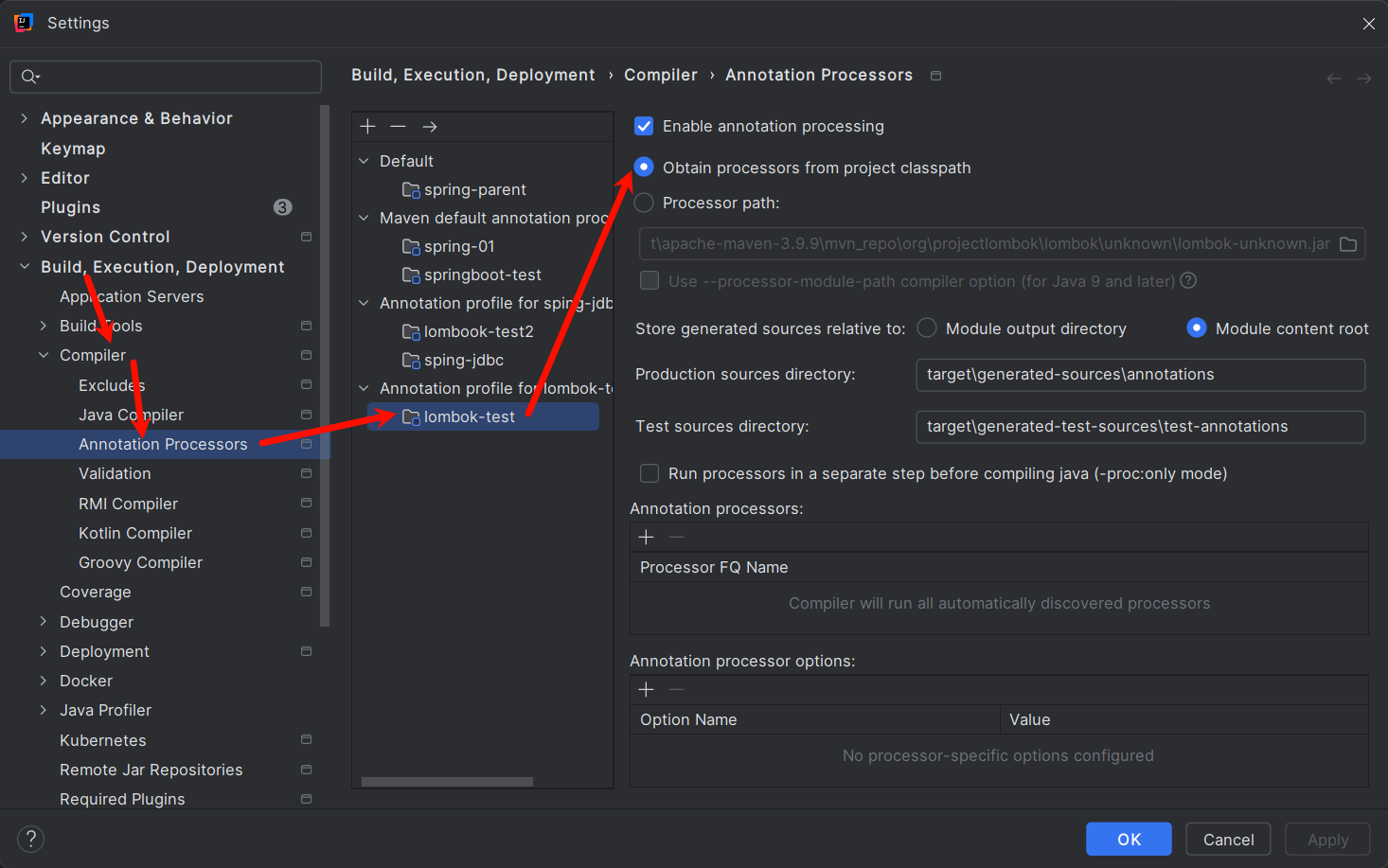Image resolution: width=1388 pixels, height=868 pixels.
Task: Click the Cancel button
Action: coord(1228,840)
